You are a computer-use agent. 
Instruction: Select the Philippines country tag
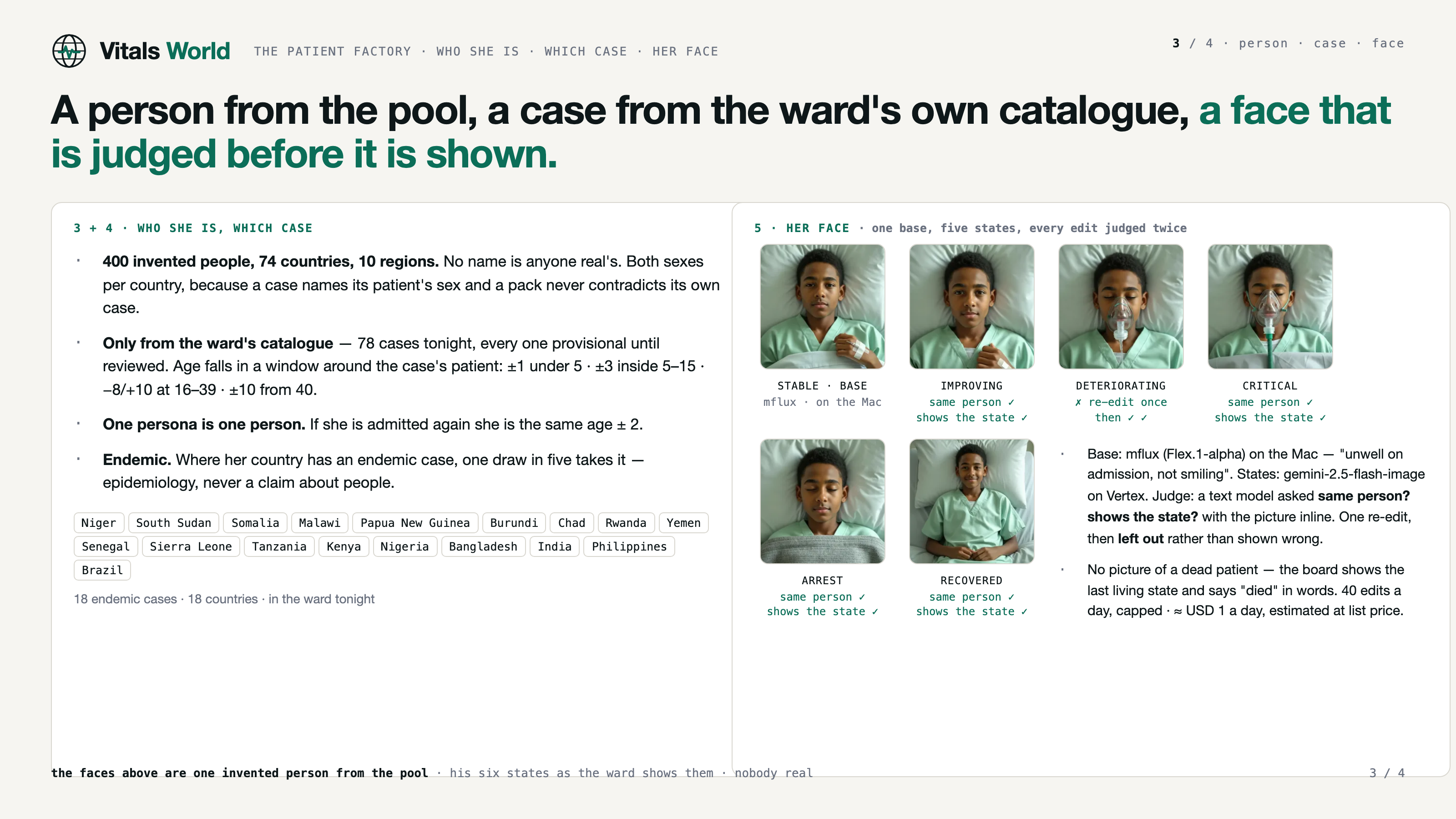[629, 546]
